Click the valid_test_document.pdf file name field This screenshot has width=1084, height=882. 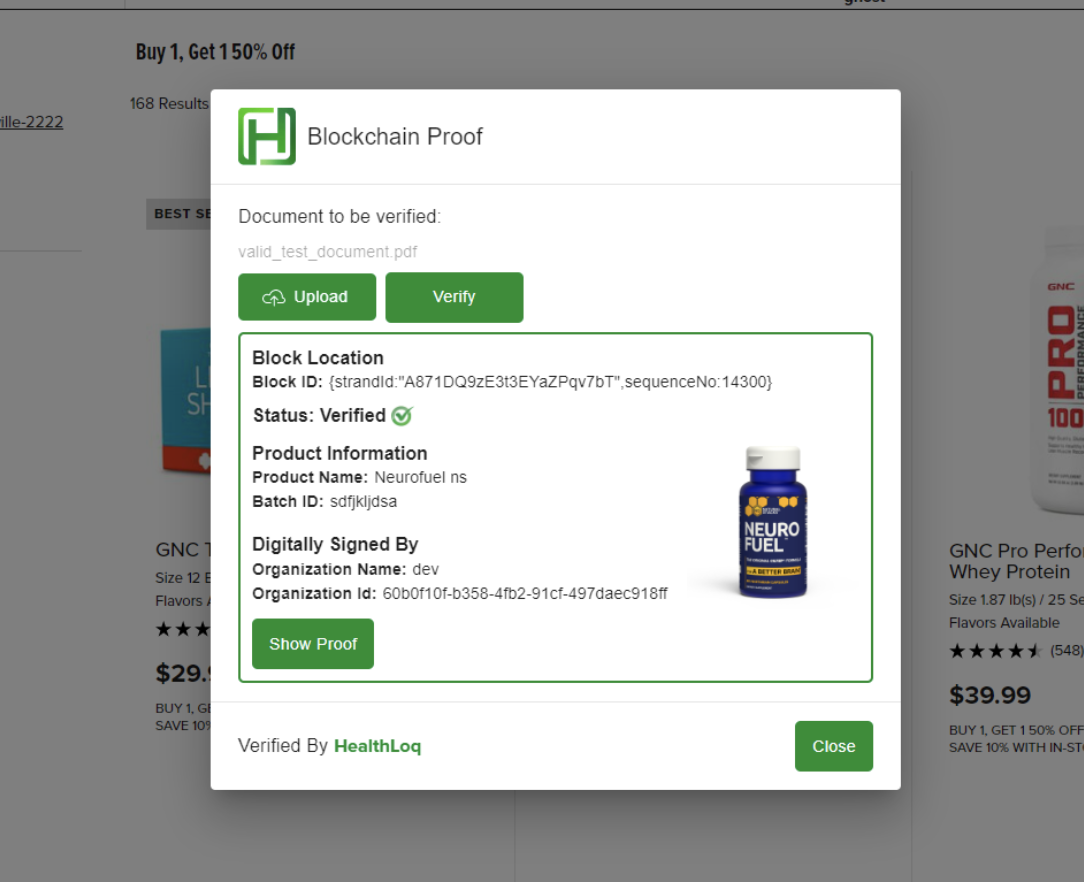[x=328, y=252]
